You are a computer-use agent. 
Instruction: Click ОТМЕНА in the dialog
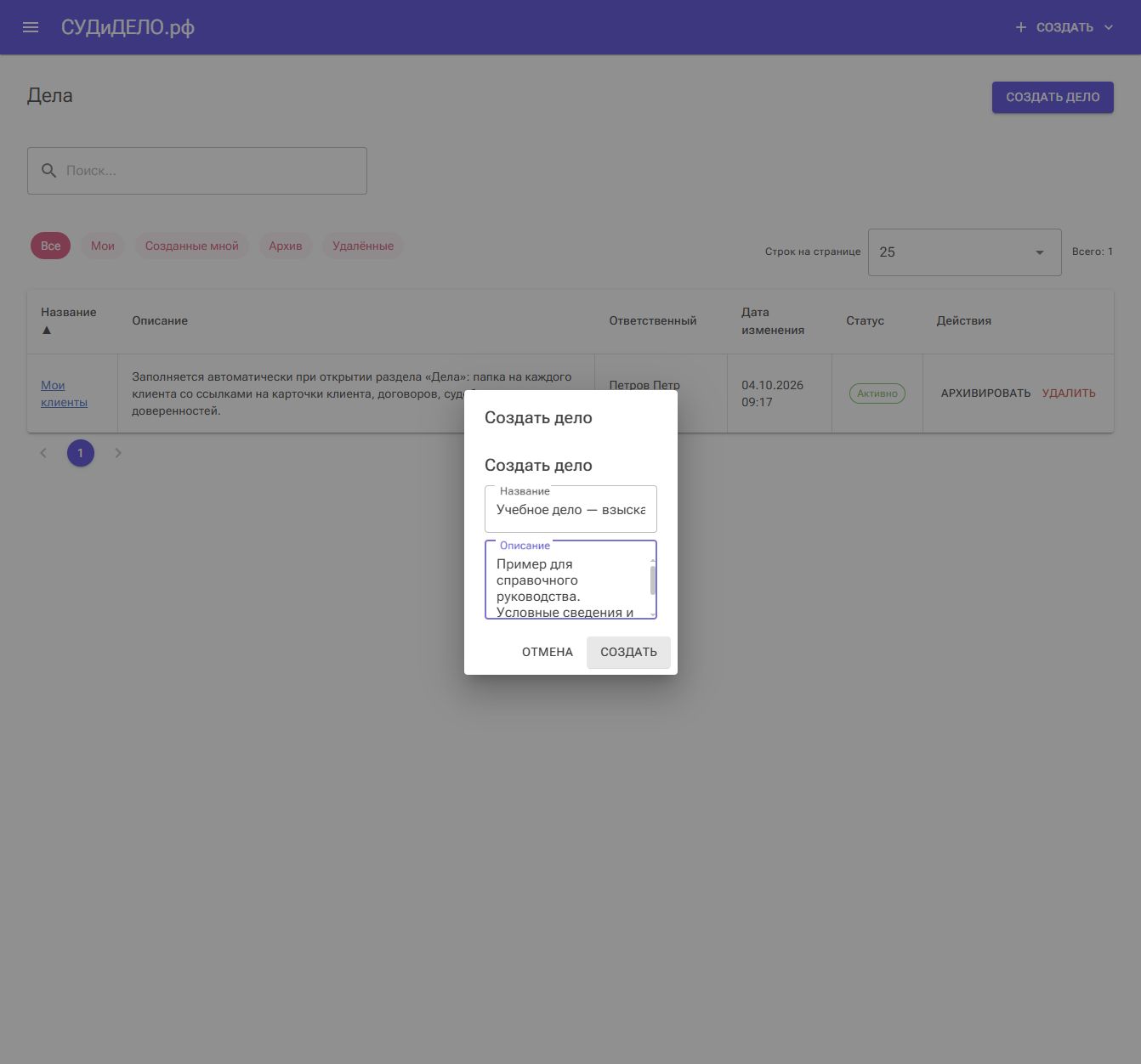point(548,653)
